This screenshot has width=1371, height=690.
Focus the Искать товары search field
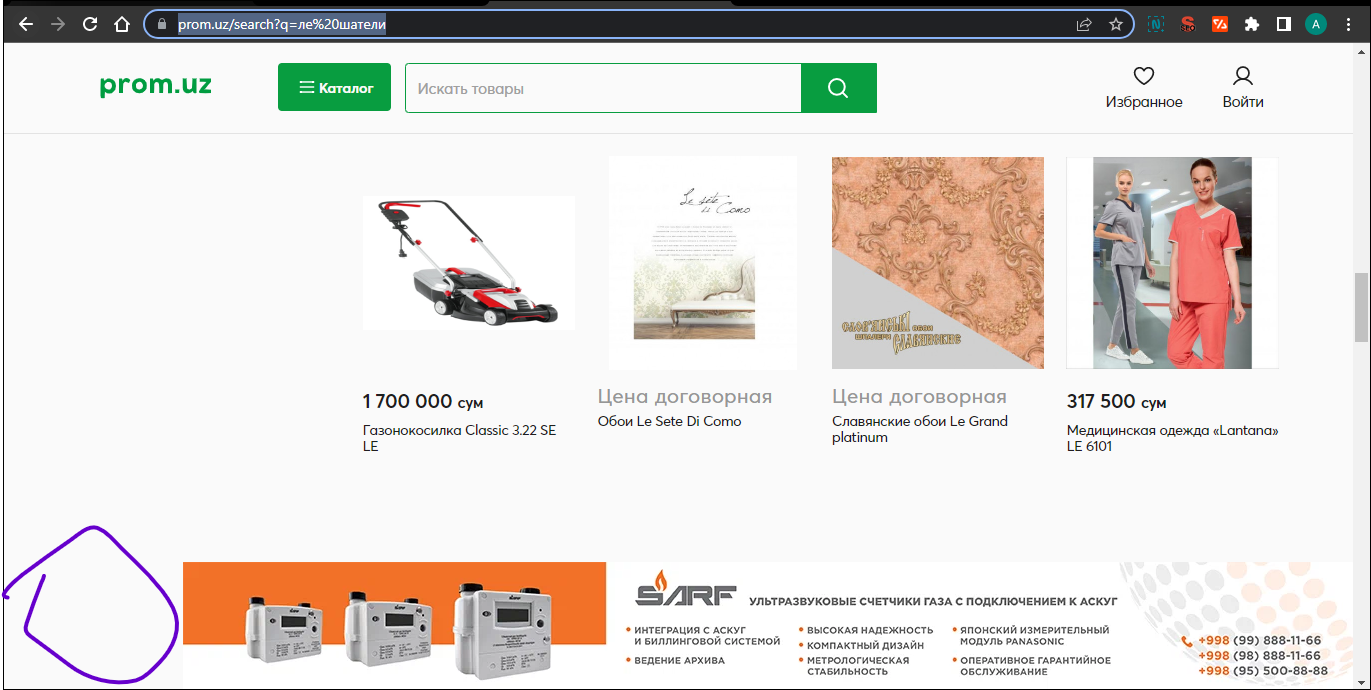603,88
